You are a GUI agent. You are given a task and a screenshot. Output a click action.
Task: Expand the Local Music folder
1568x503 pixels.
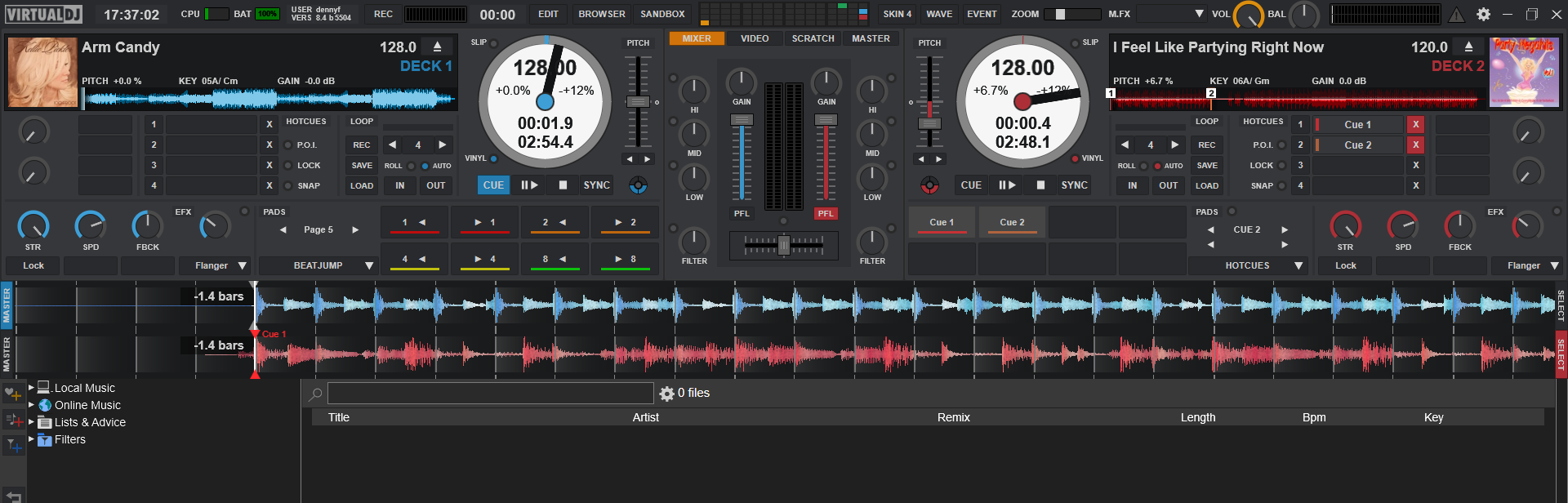point(31,388)
